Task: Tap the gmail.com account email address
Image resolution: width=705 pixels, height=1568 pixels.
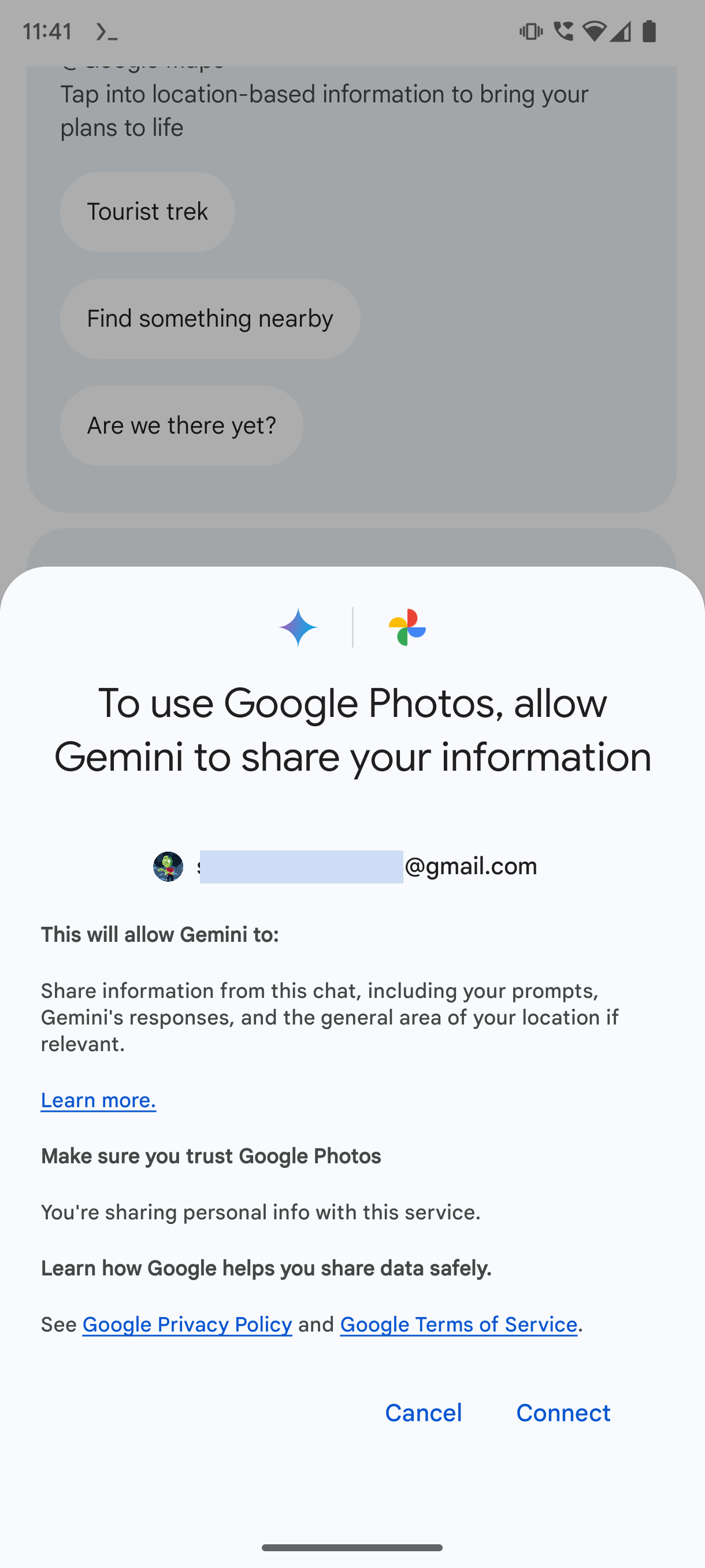Action: [x=368, y=866]
